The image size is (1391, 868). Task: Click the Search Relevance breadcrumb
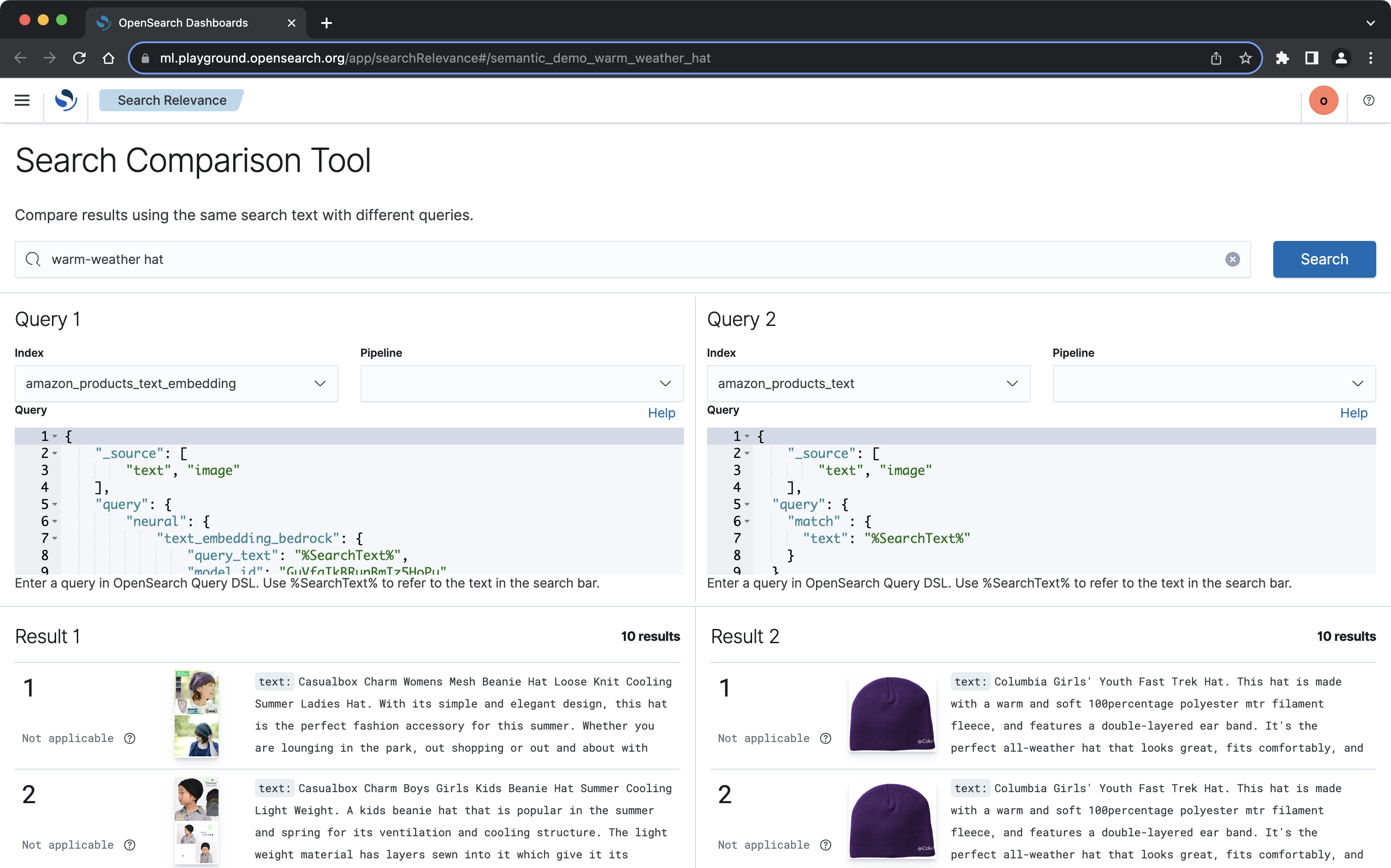point(172,101)
